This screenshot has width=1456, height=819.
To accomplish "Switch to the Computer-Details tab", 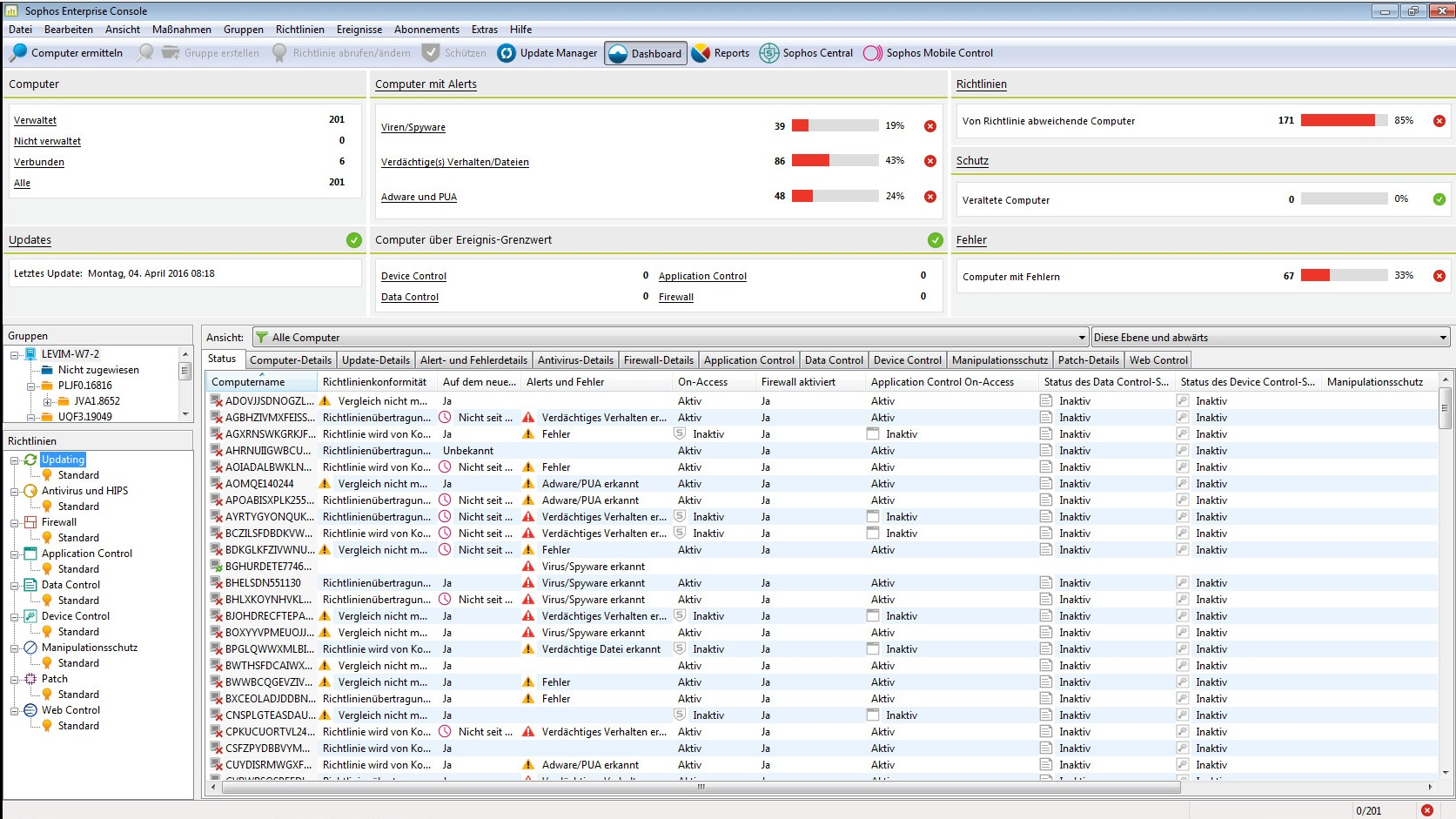I will click(x=291, y=360).
